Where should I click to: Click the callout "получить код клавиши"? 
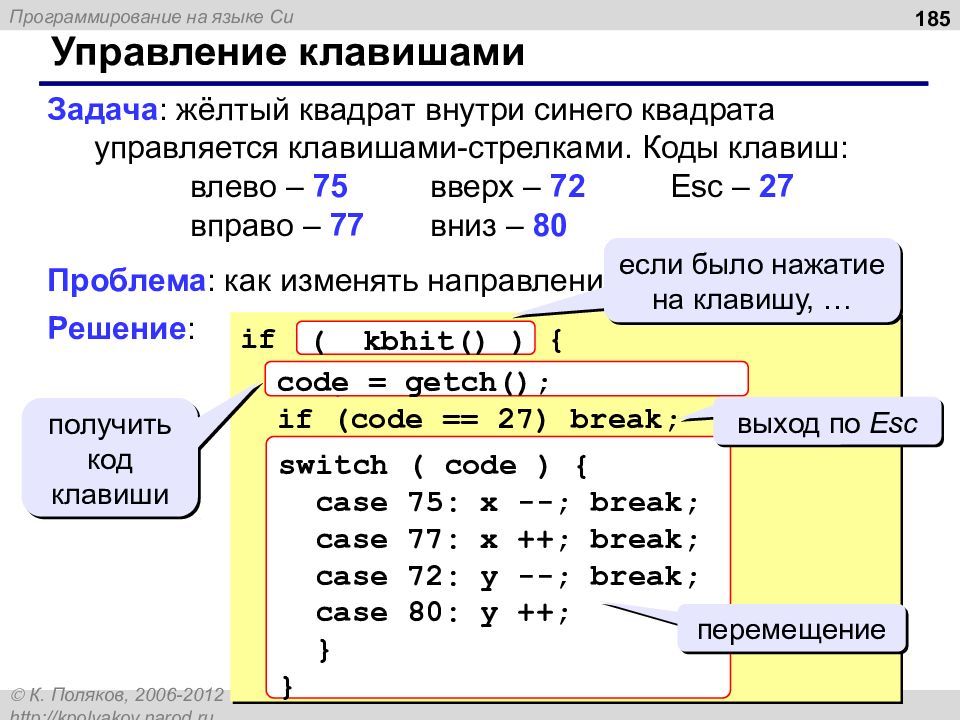110,459
